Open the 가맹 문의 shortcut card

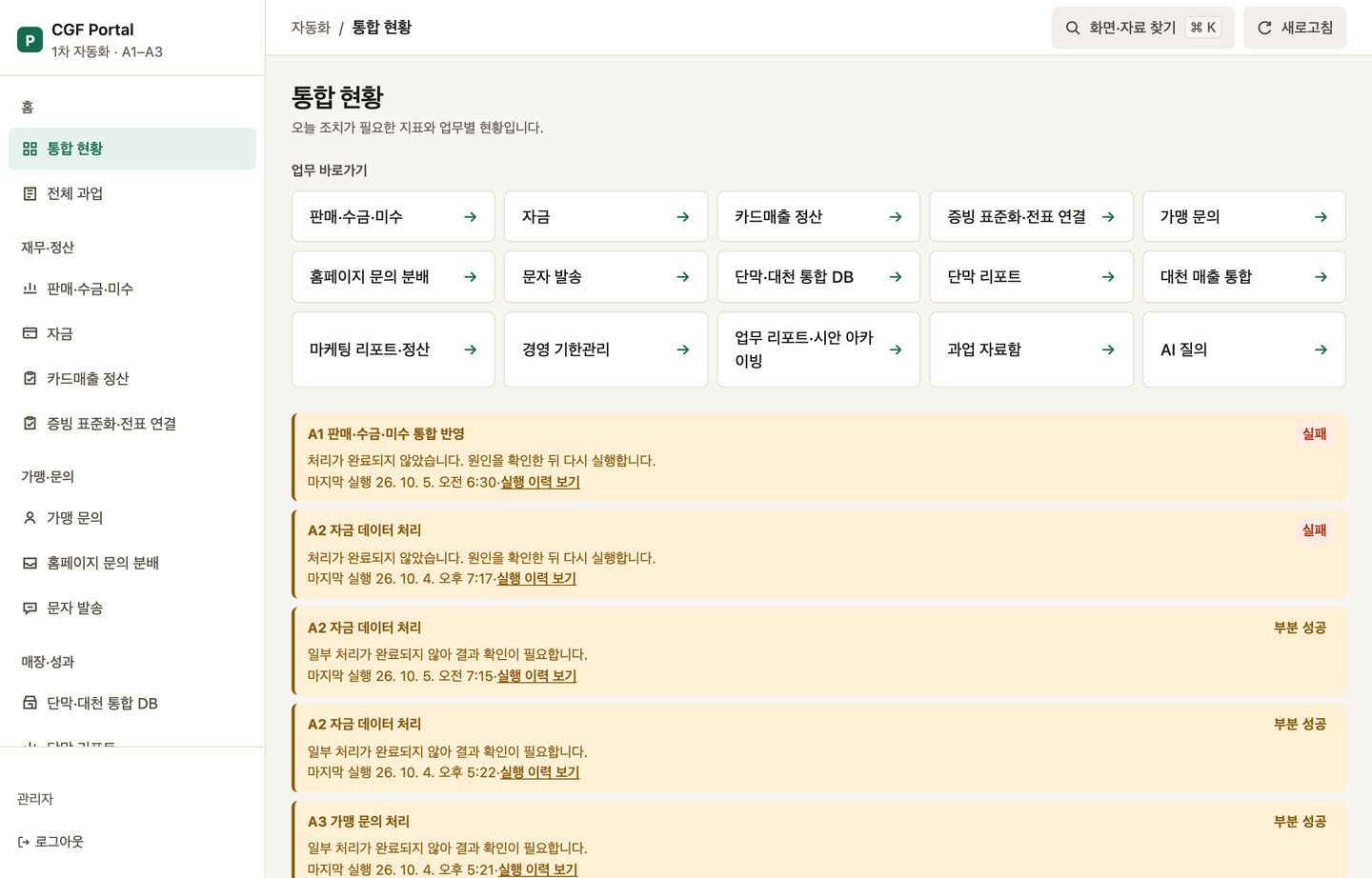tap(1244, 217)
